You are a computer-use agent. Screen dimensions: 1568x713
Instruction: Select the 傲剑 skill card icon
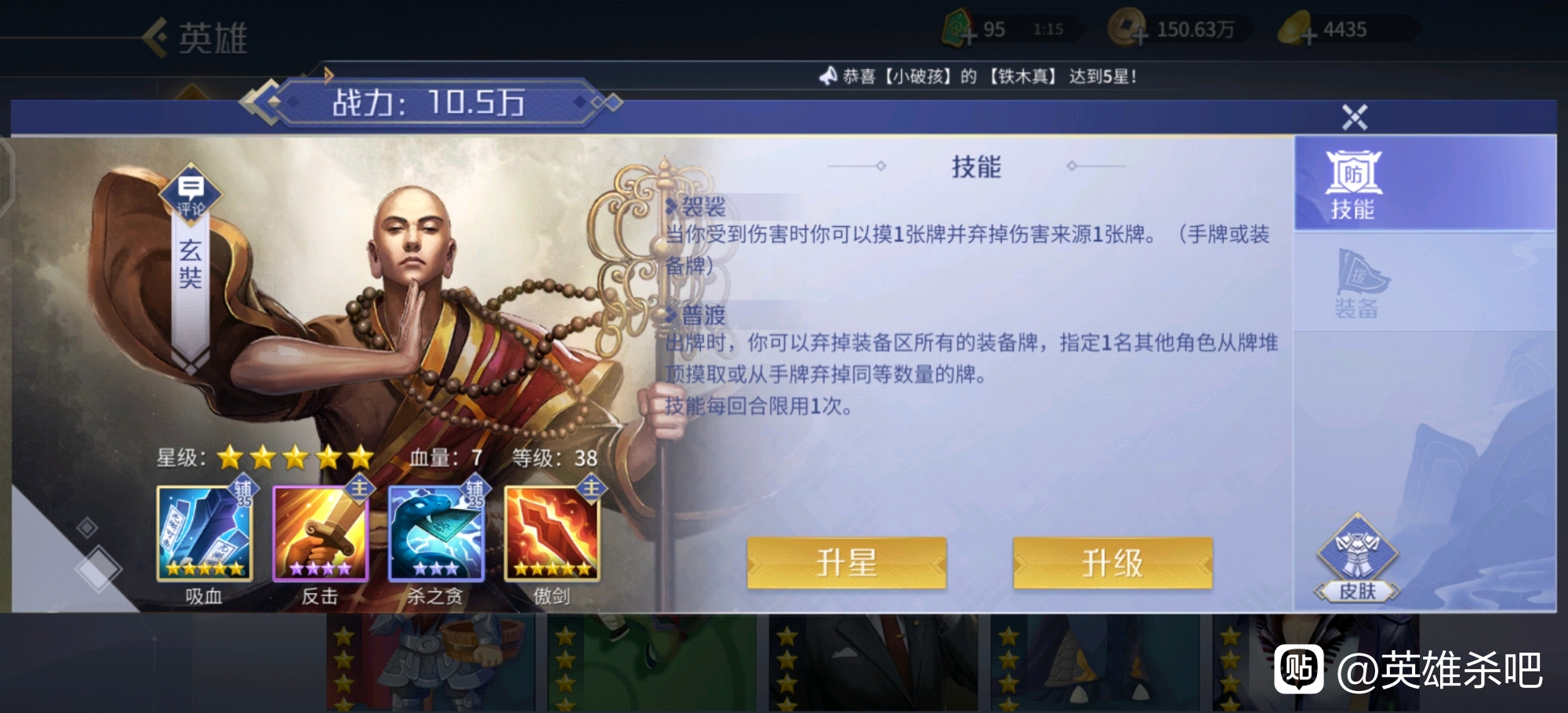coord(552,534)
